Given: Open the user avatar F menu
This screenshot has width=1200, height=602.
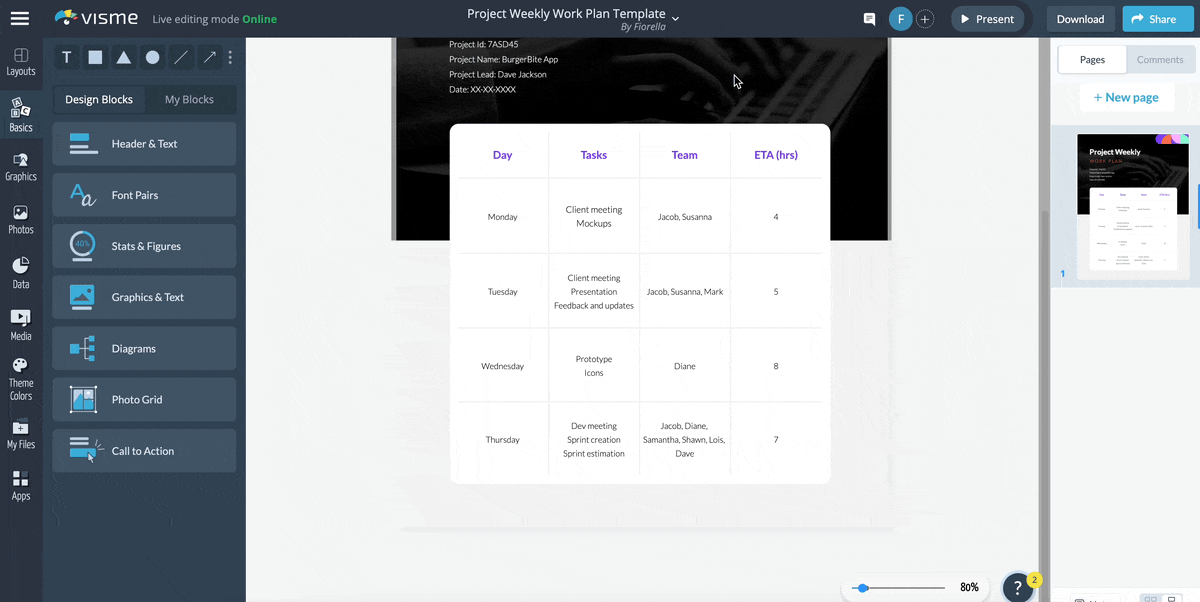Looking at the screenshot, I should [x=900, y=19].
